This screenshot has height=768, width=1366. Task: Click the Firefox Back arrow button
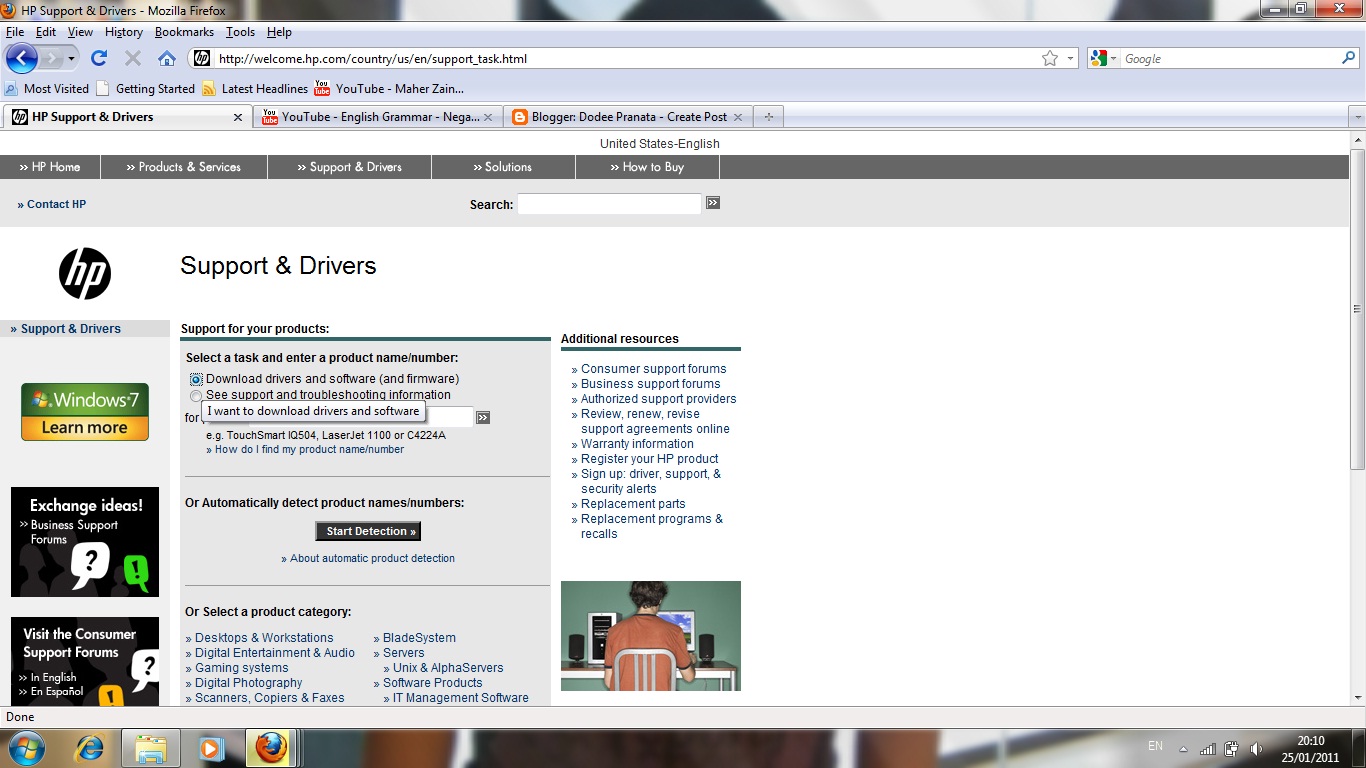pos(22,58)
